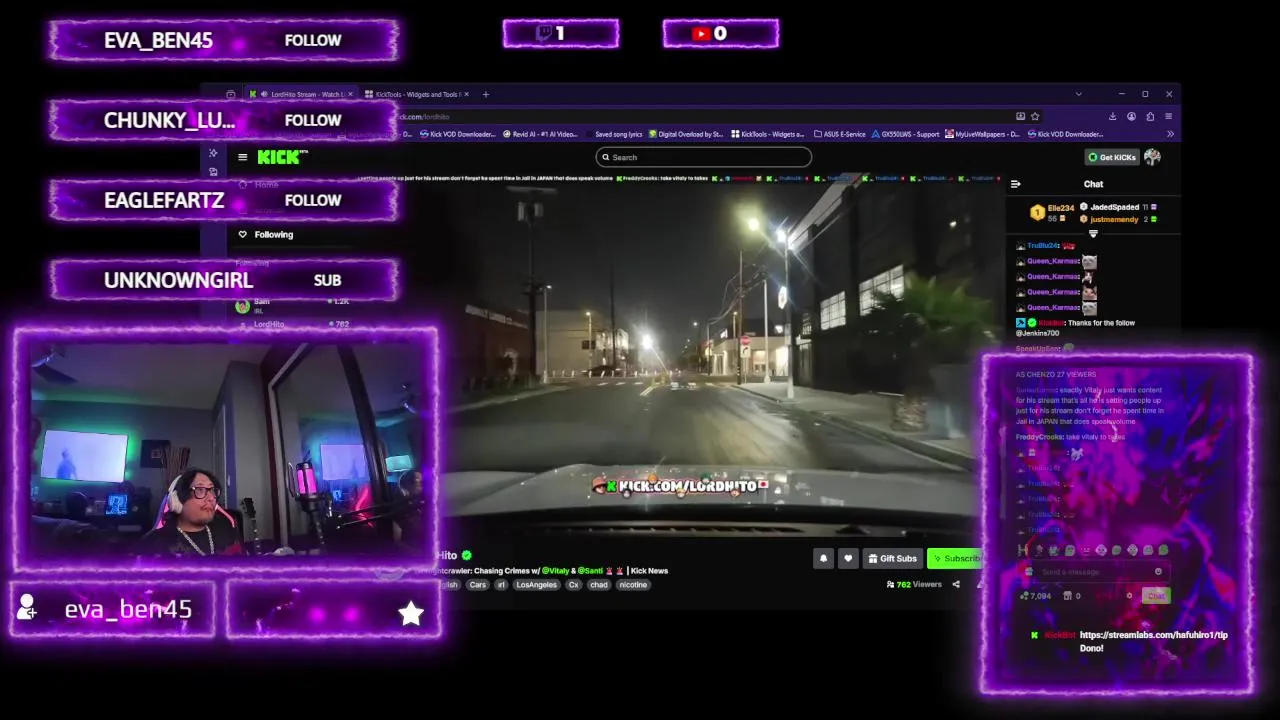Open Digital Overload bookmark
Image resolution: width=1280 pixels, height=720 pixels.
[x=686, y=134]
